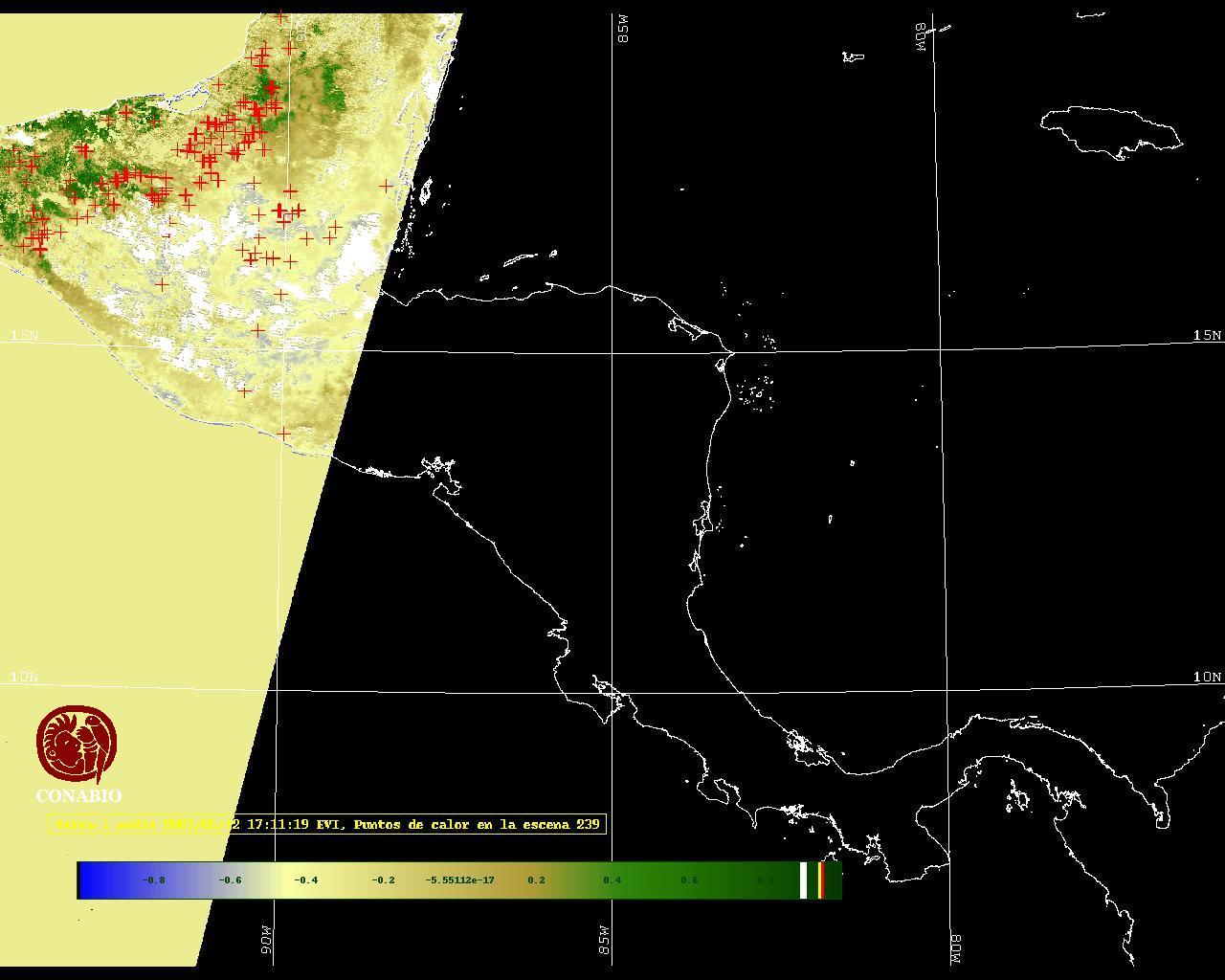Pick the 0.4 green value on scale
Image resolution: width=1225 pixels, height=980 pixels.
[612, 880]
